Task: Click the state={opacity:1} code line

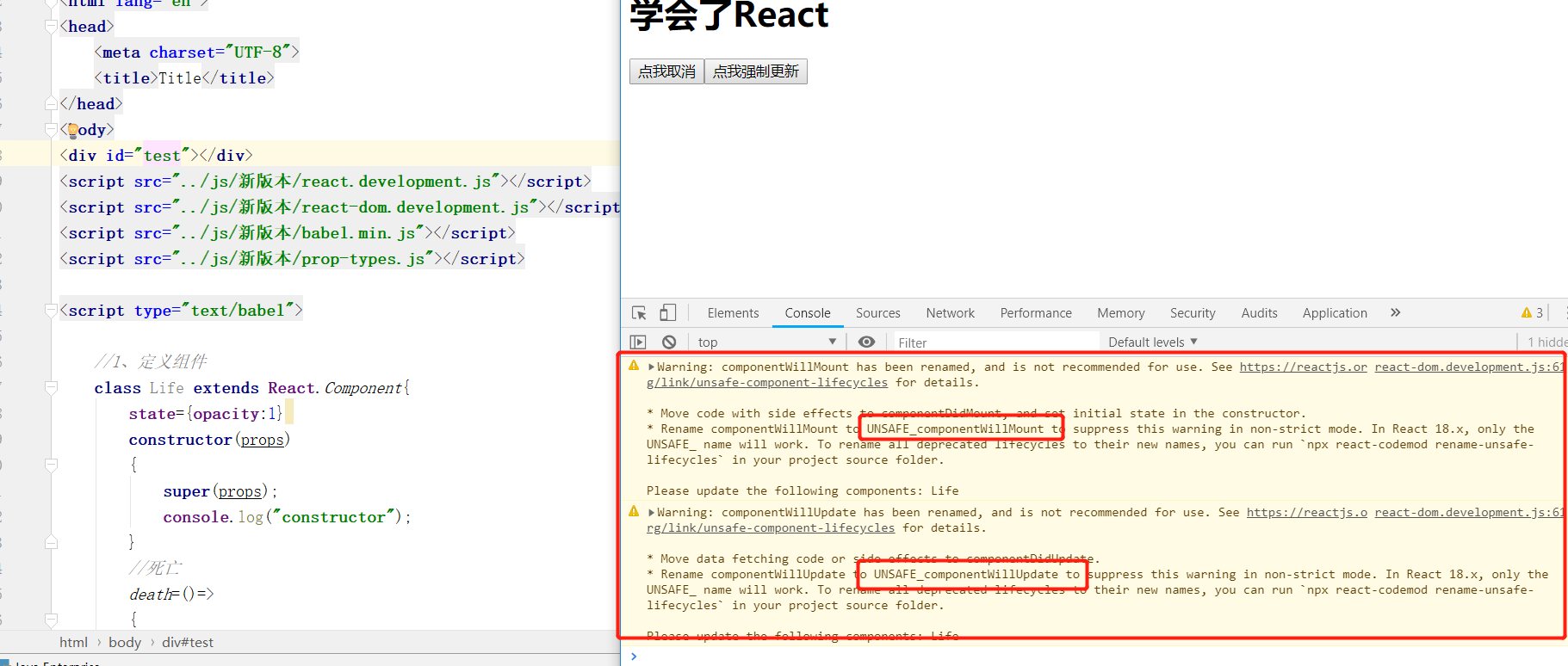Action: click(x=206, y=414)
